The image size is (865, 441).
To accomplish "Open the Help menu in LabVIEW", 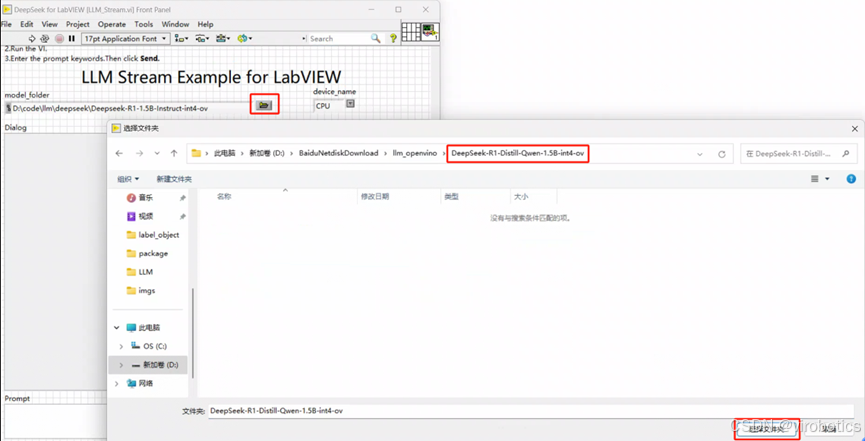I will pos(205,24).
